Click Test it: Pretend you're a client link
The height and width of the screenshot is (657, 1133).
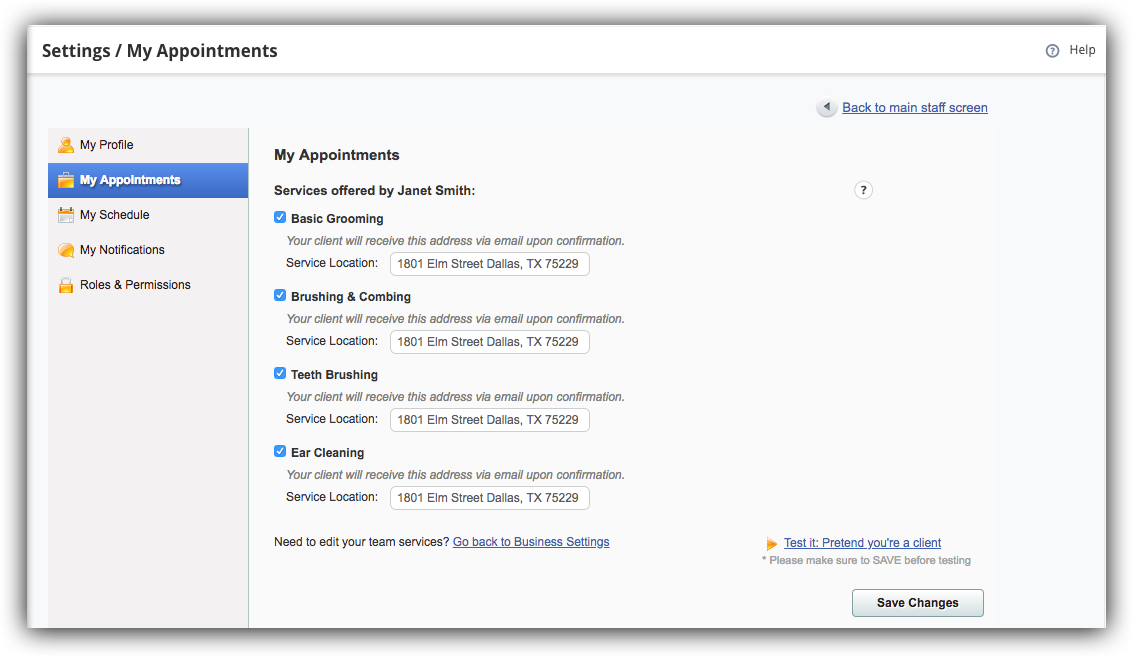pyautogui.click(x=863, y=543)
